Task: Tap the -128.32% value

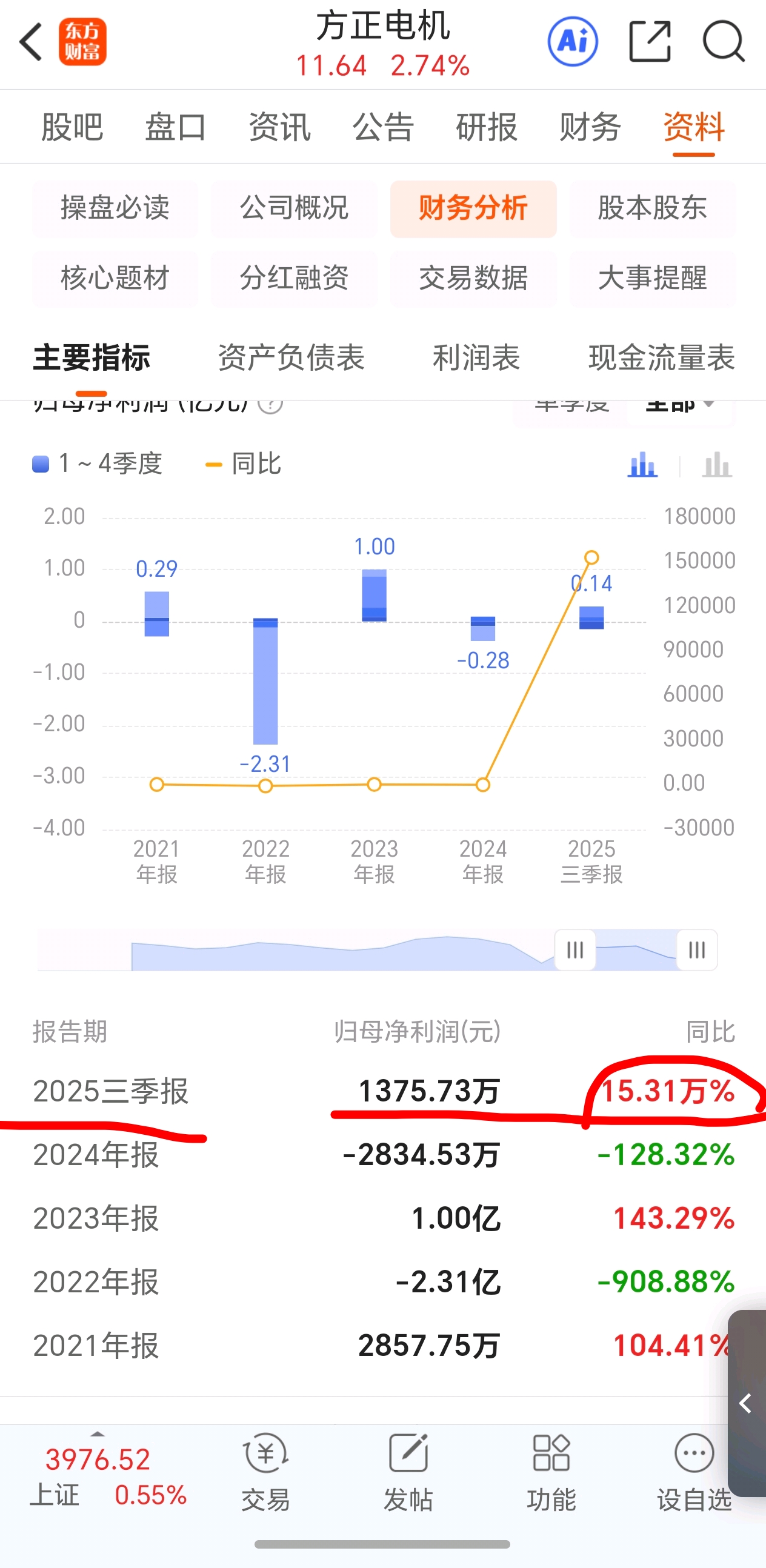Action: (x=666, y=1155)
